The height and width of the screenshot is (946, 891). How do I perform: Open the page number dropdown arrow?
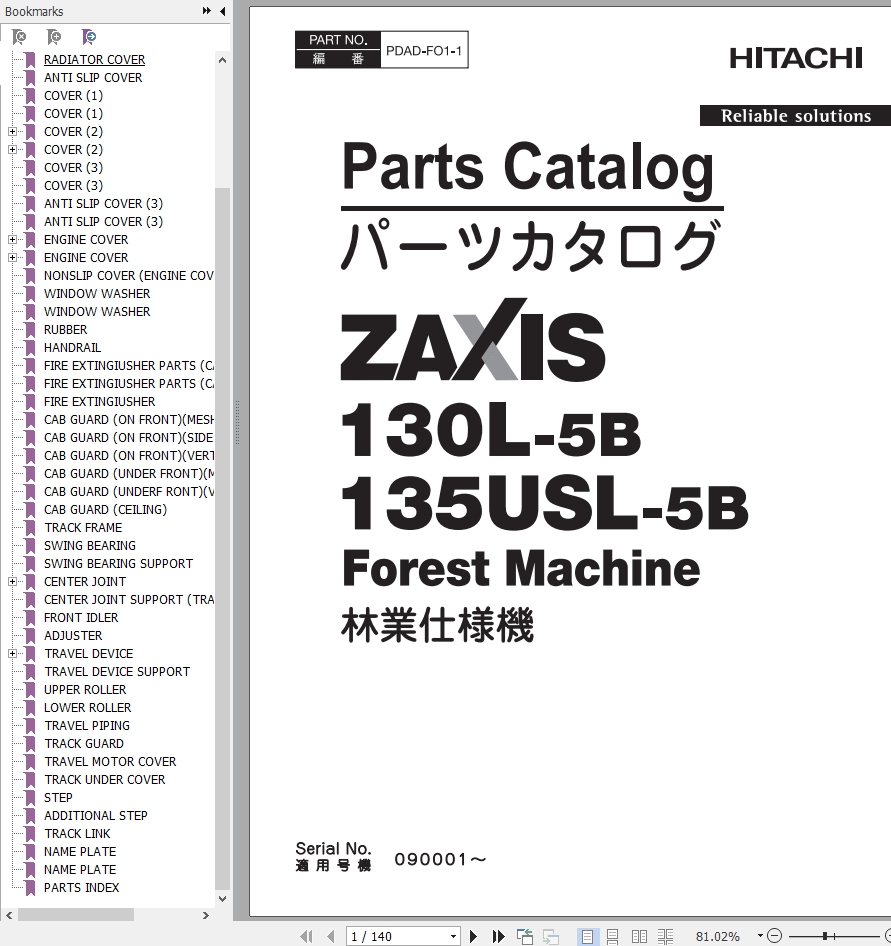coord(453,936)
